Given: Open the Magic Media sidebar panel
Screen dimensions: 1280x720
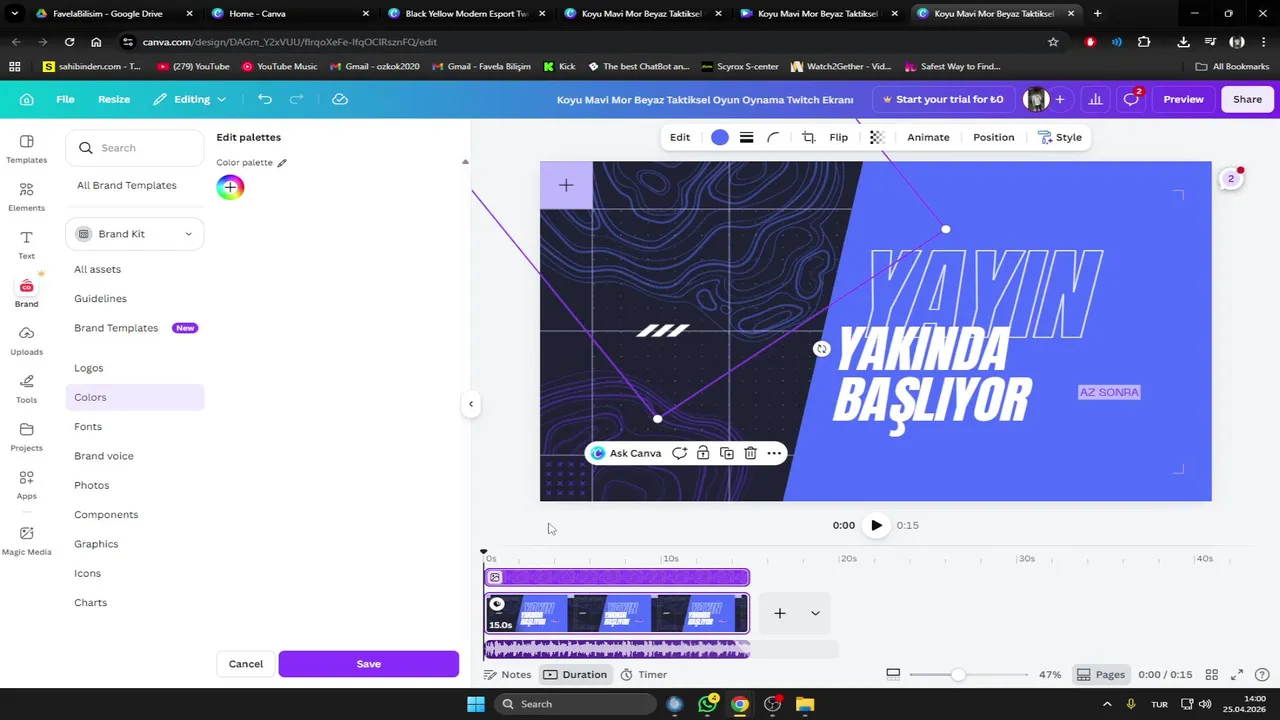Looking at the screenshot, I should pyautogui.click(x=26, y=540).
